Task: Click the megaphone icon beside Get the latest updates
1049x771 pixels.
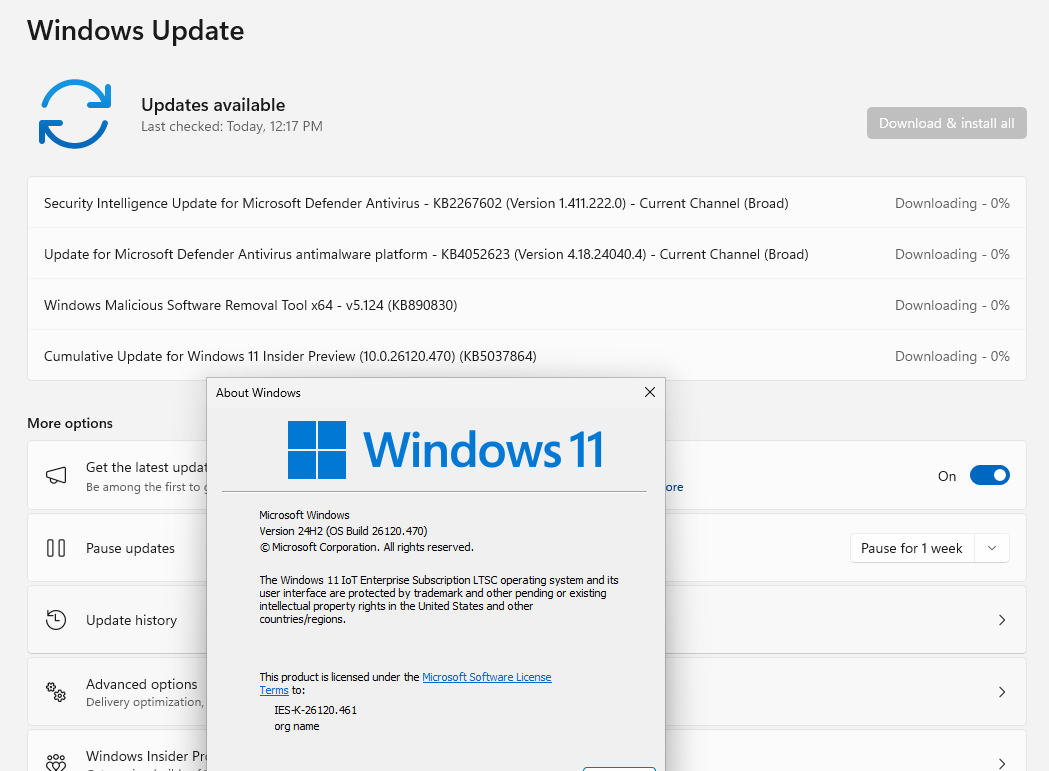Action: pyautogui.click(x=56, y=476)
